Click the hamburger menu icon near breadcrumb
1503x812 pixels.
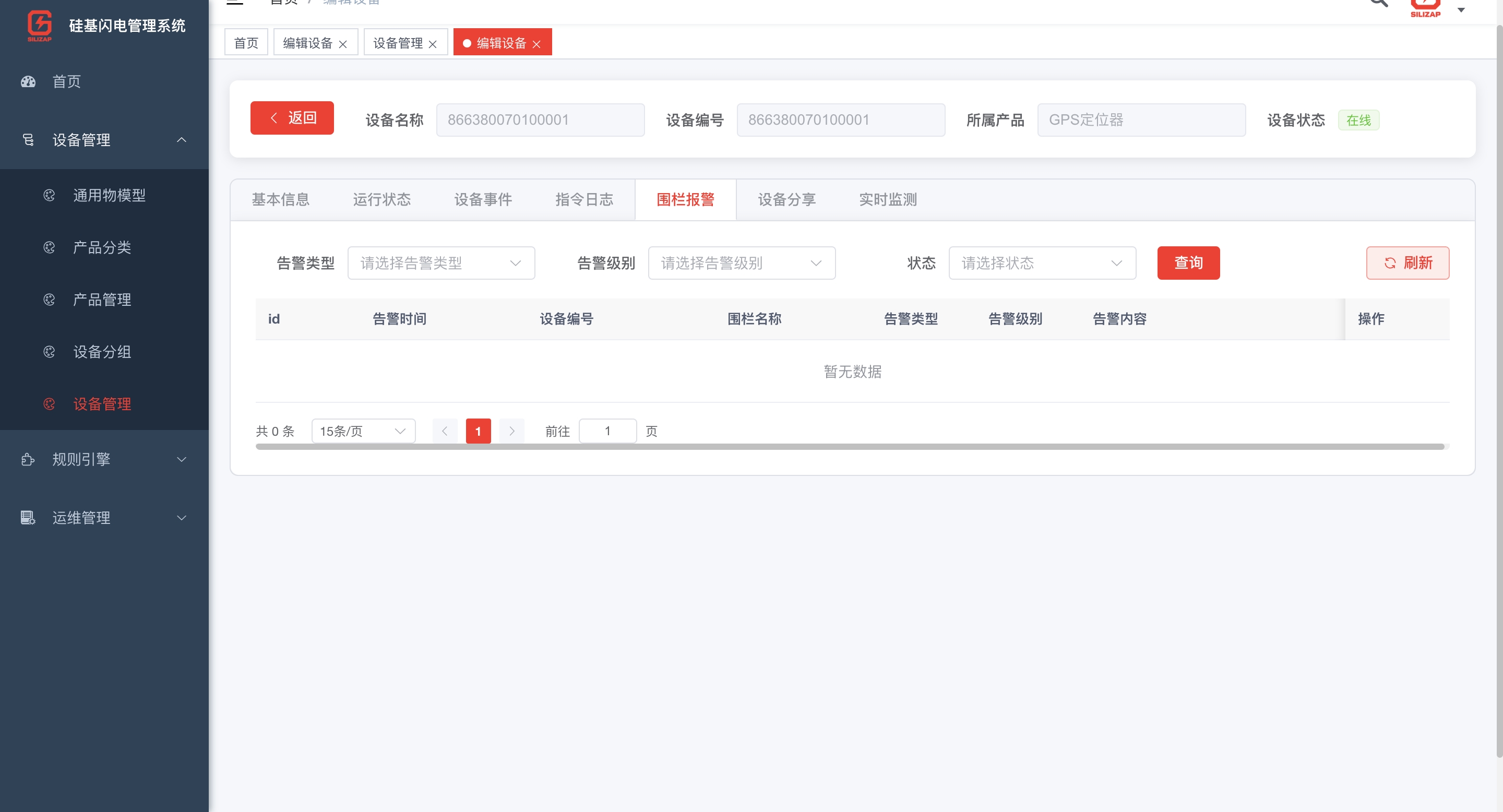pyautogui.click(x=235, y=2)
